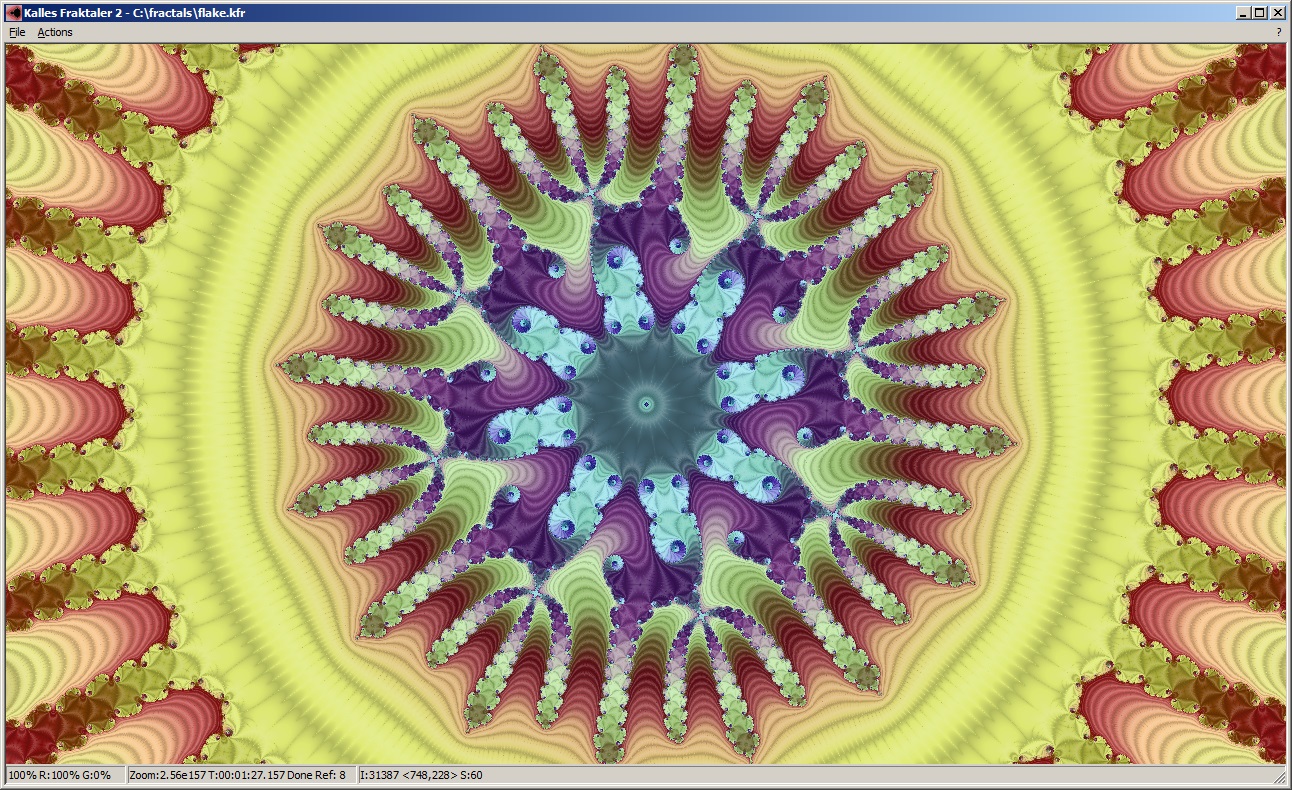Open the Actions menu
Image resolution: width=1292 pixels, height=790 pixels.
click(55, 32)
